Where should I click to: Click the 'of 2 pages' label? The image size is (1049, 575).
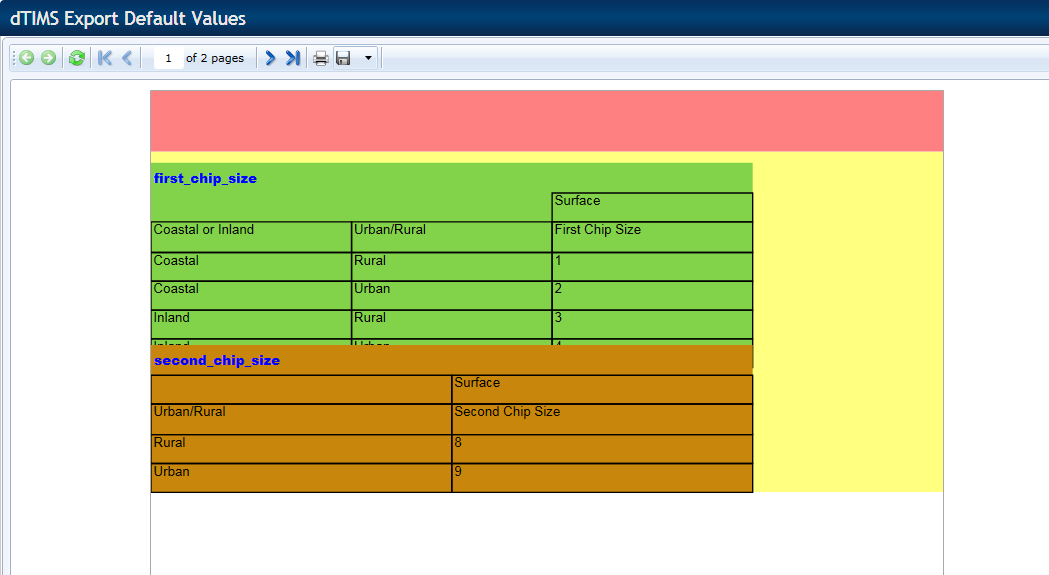click(215, 58)
